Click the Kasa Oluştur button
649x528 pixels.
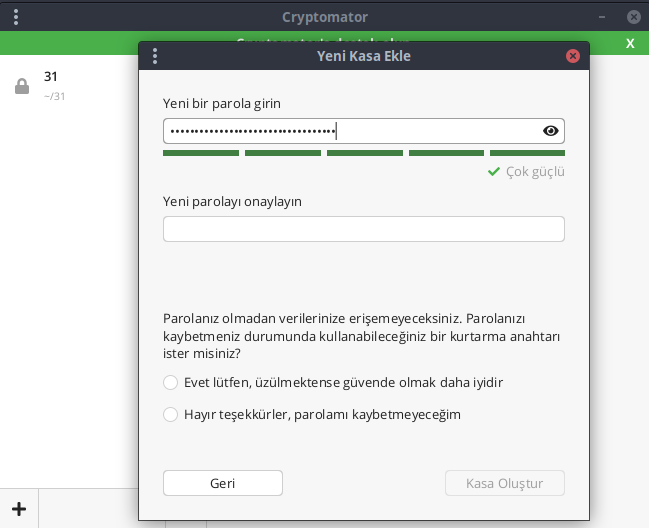click(504, 483)
